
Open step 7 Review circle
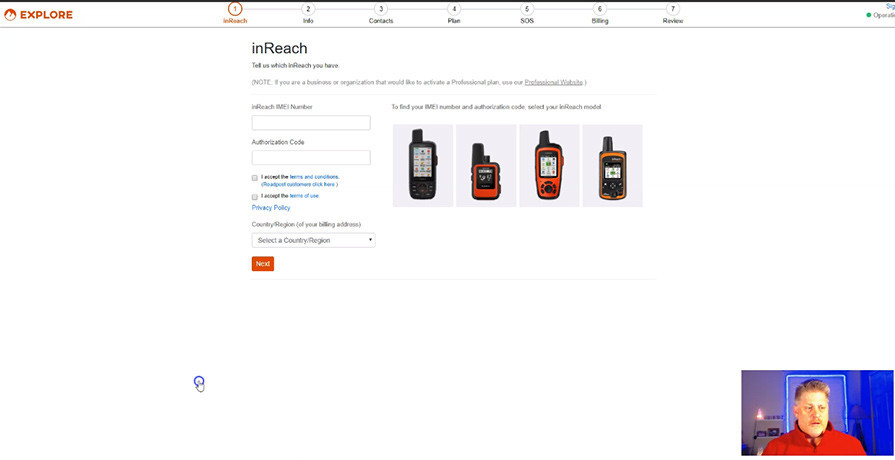click(x=672, y=9)
